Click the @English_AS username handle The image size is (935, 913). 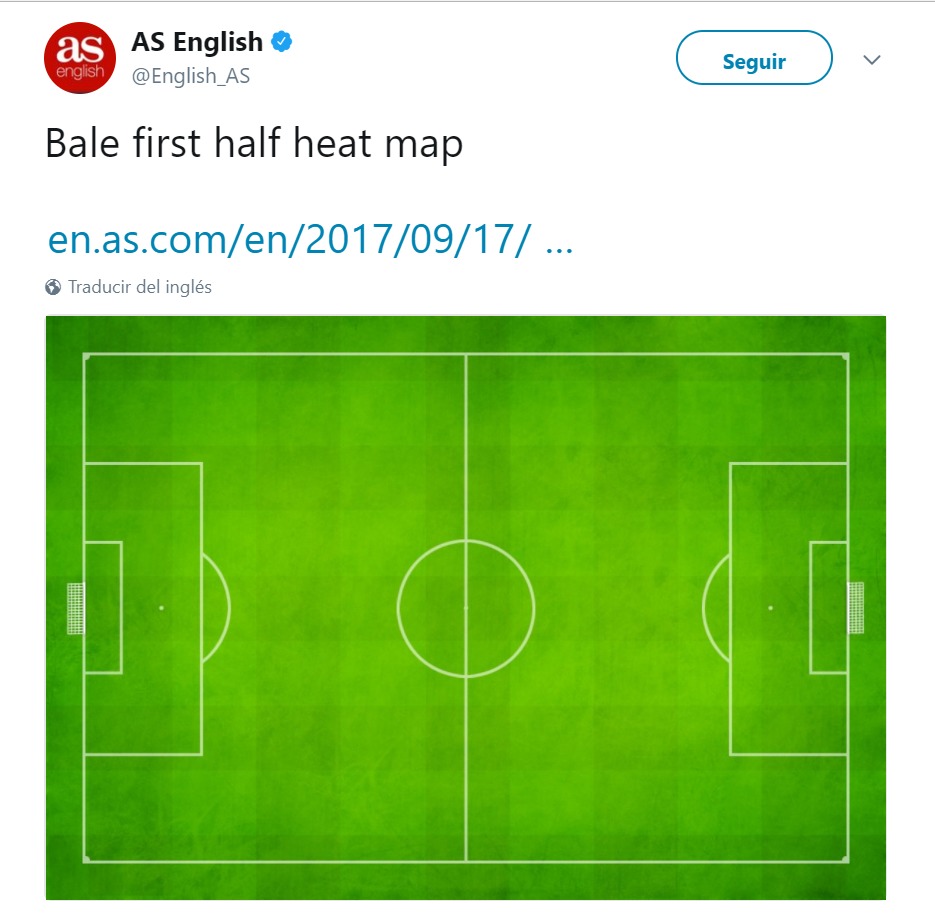(x=190, y=76)
